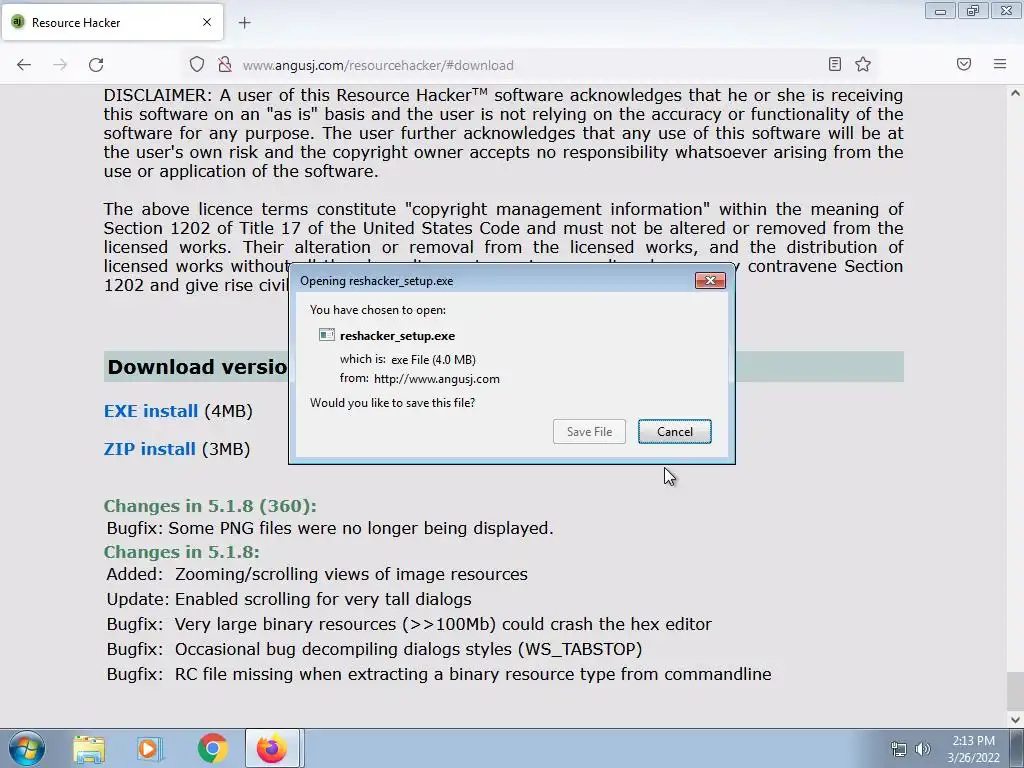Click the ZIP install download link
This screenshot has width=1024, height=768.
(x=150, y=449)
